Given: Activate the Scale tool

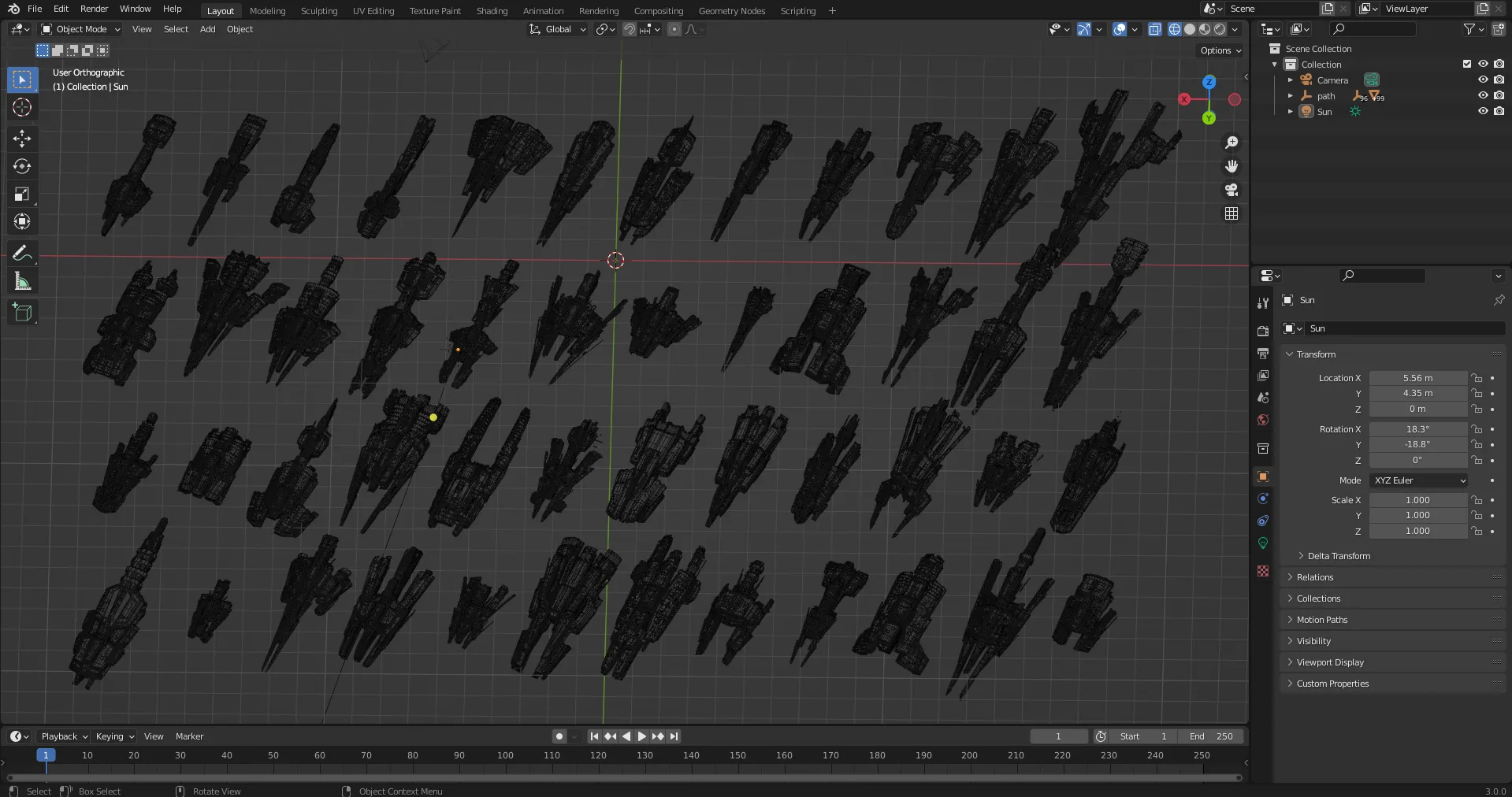Looking at the screenshot, I should pos(22,194).
